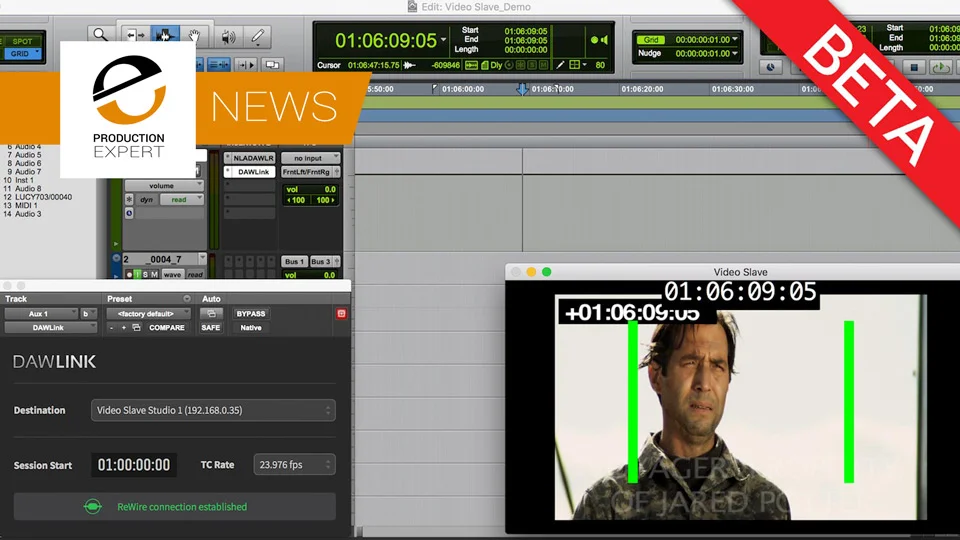The height and width of the screenshot is (540, 960).
Task: Click the red target icon in plugin header
Action: (x=342, y=313)
